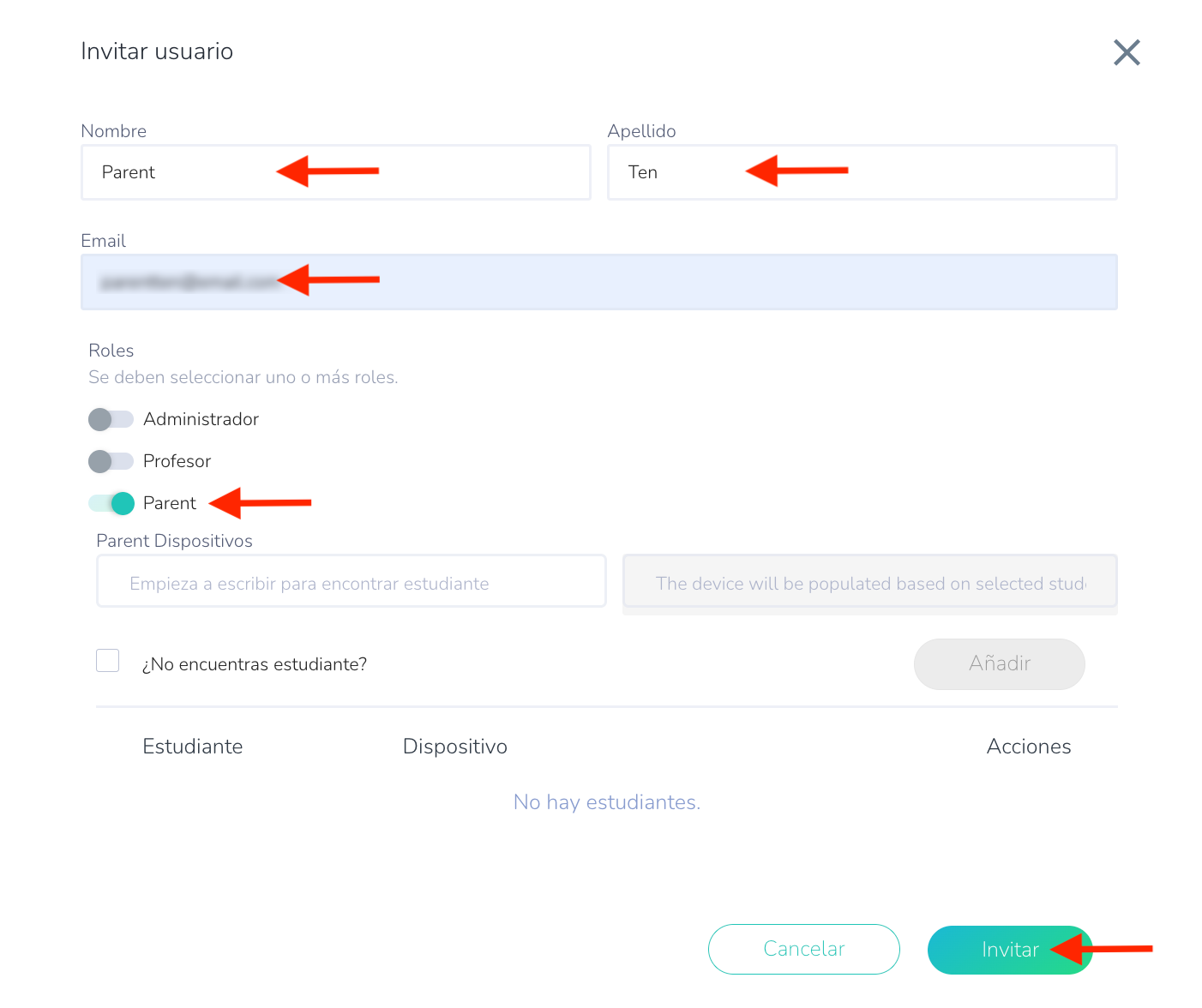Focus the Email input field
This screenshot has height=1008, width=1202.
[x=686, y=282]
